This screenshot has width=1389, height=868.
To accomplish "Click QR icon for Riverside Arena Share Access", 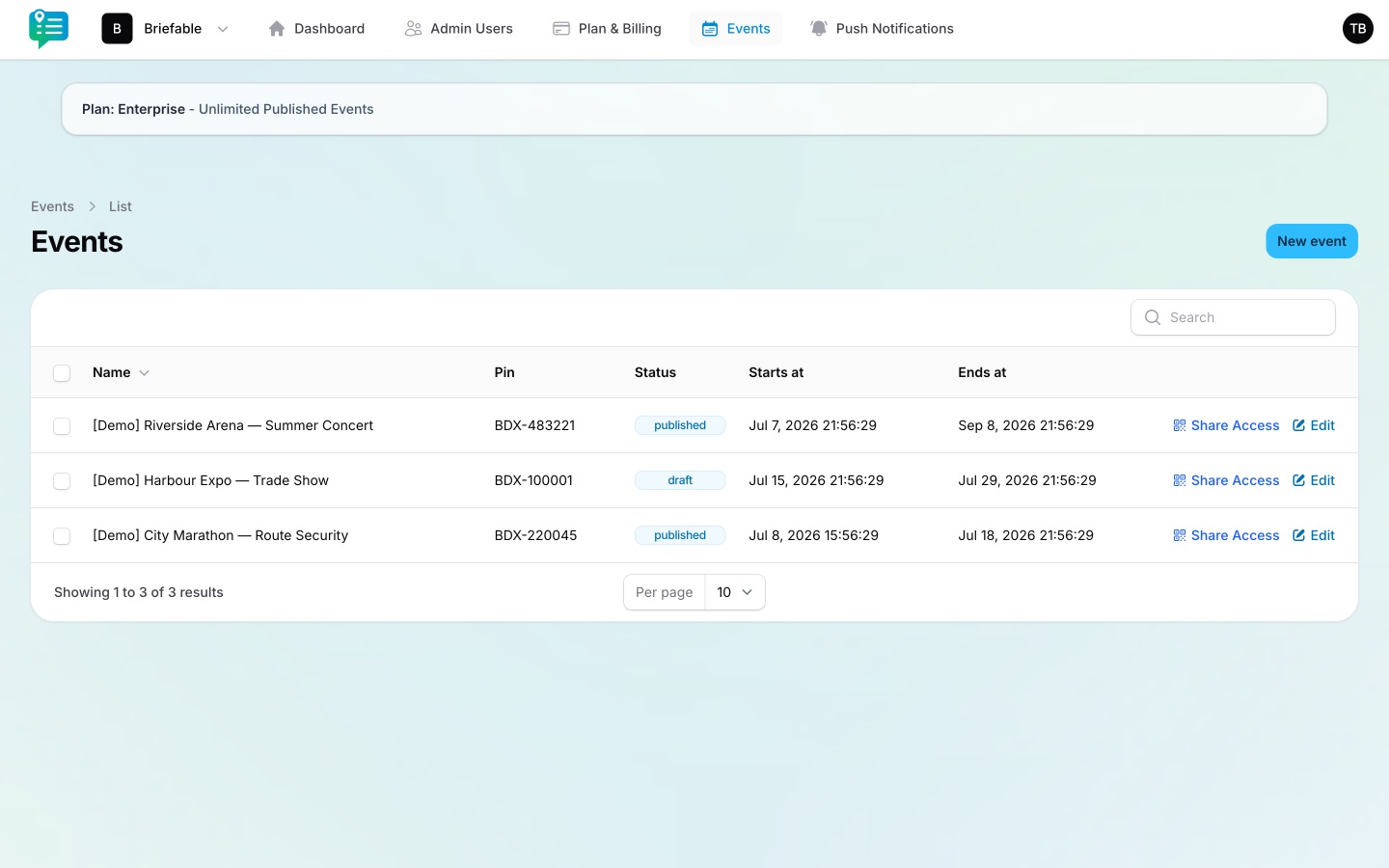I will click(x=1180, y=425).
